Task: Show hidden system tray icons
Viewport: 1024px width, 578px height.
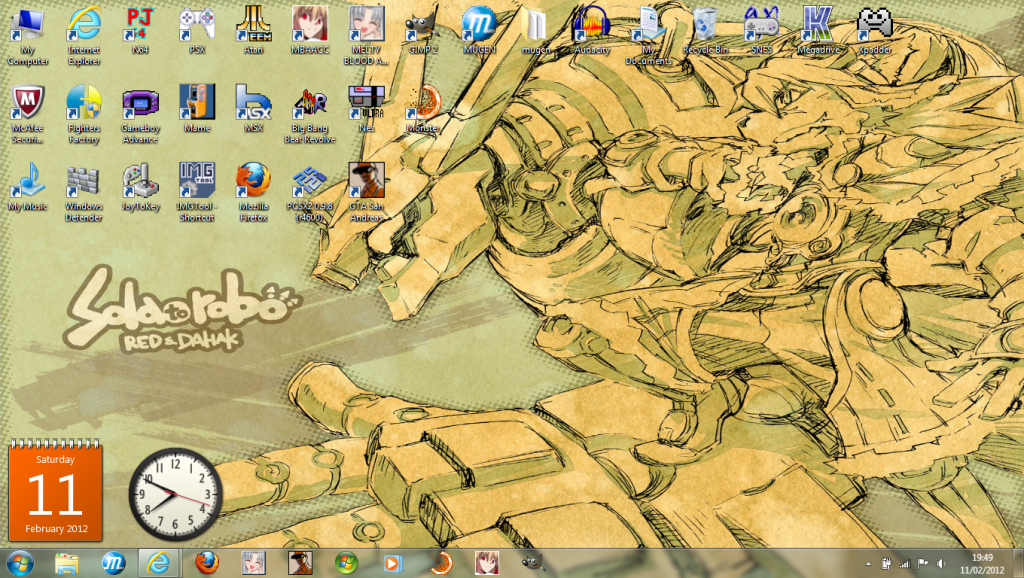Action: pyautogui.click(x=868, y=564)
